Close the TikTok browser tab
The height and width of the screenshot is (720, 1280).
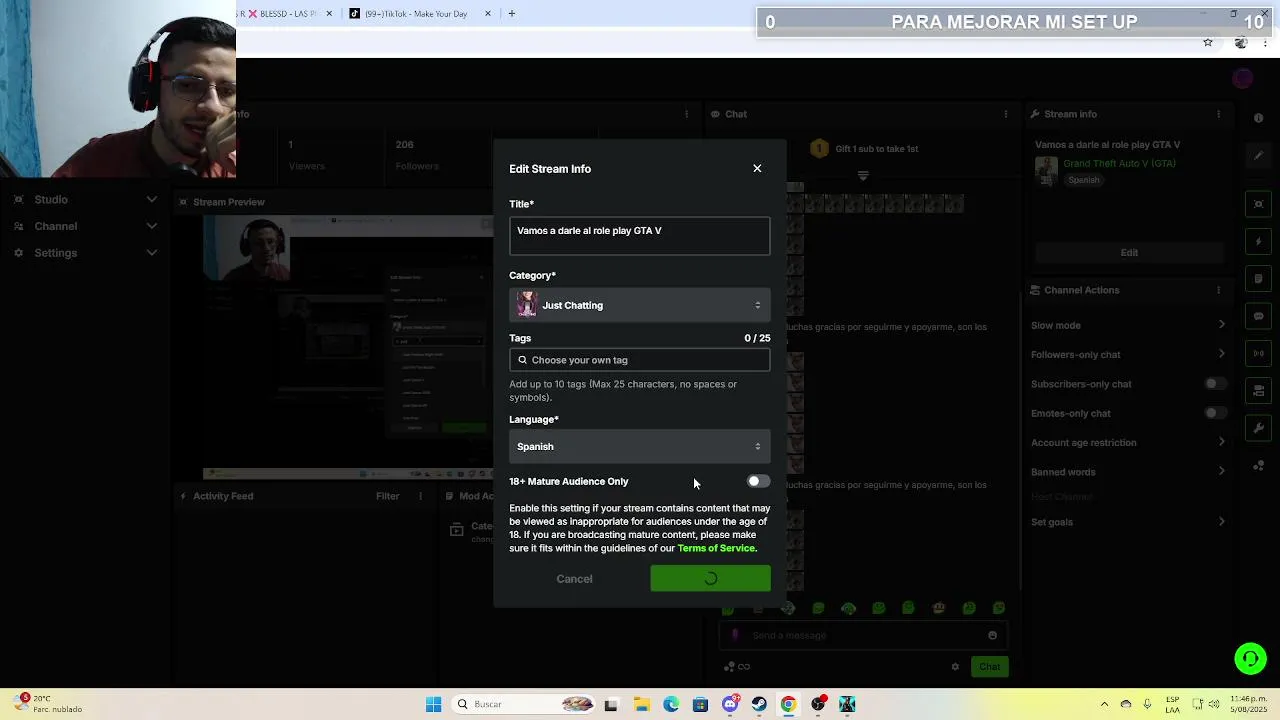point(488,14)
